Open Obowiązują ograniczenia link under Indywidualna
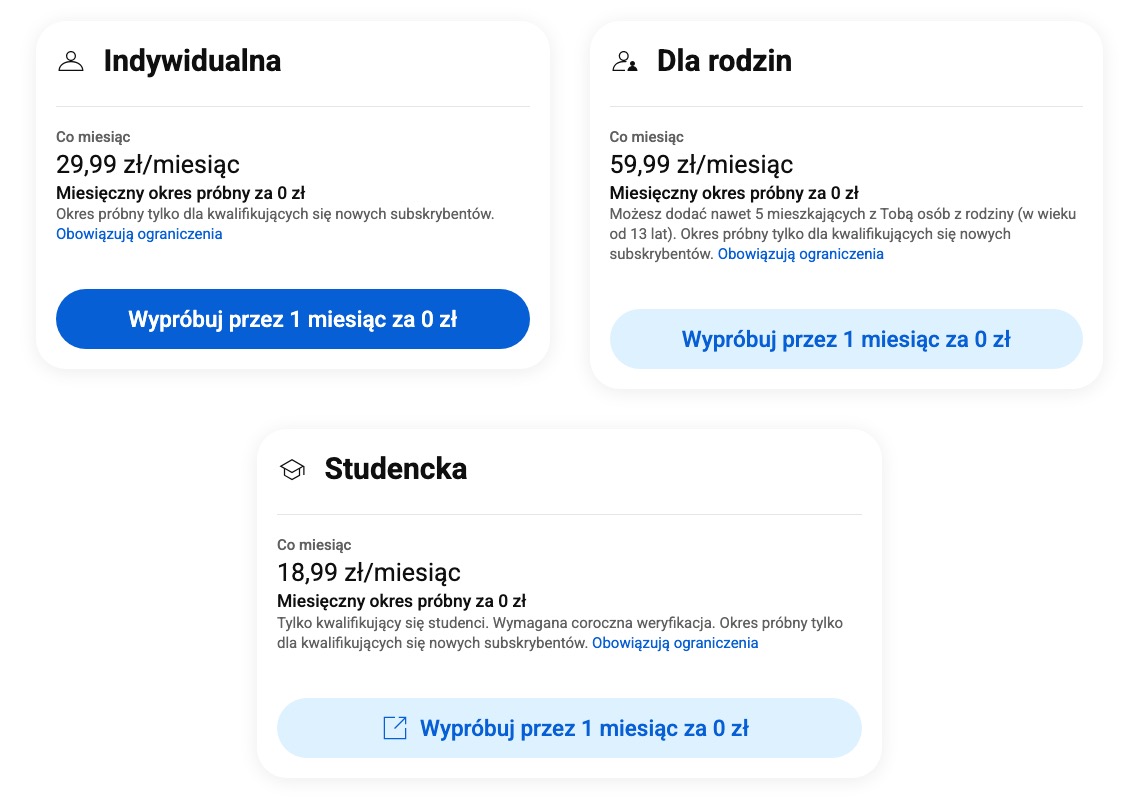 pyautogui.click(x=139, y=234)
